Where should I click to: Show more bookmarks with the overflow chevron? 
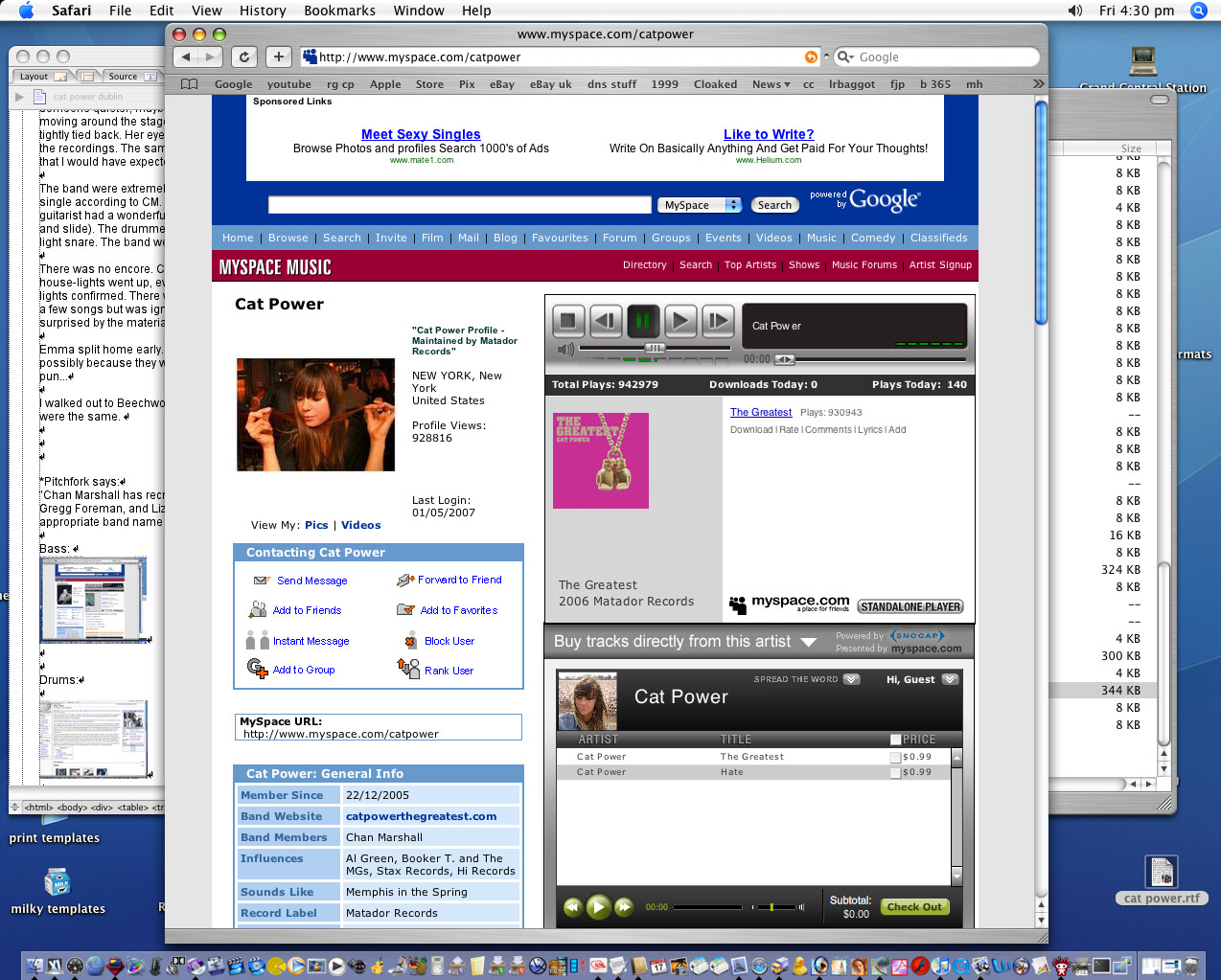tap(1038, 84)
